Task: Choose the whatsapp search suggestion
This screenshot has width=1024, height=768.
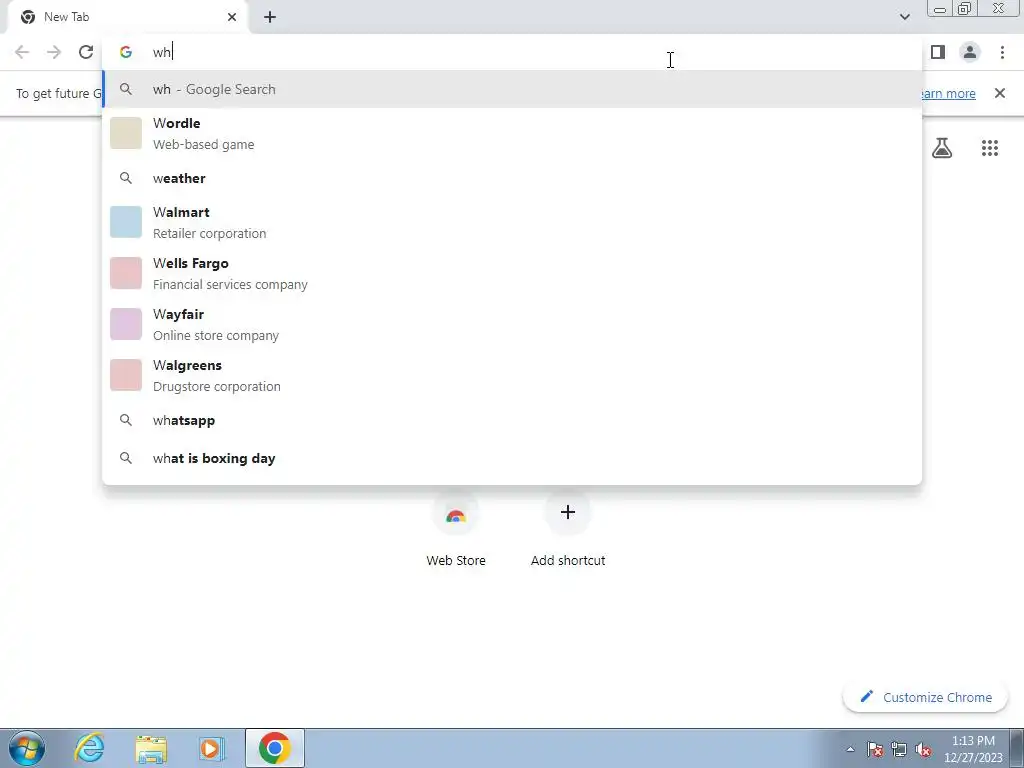Action: [512, 420]
